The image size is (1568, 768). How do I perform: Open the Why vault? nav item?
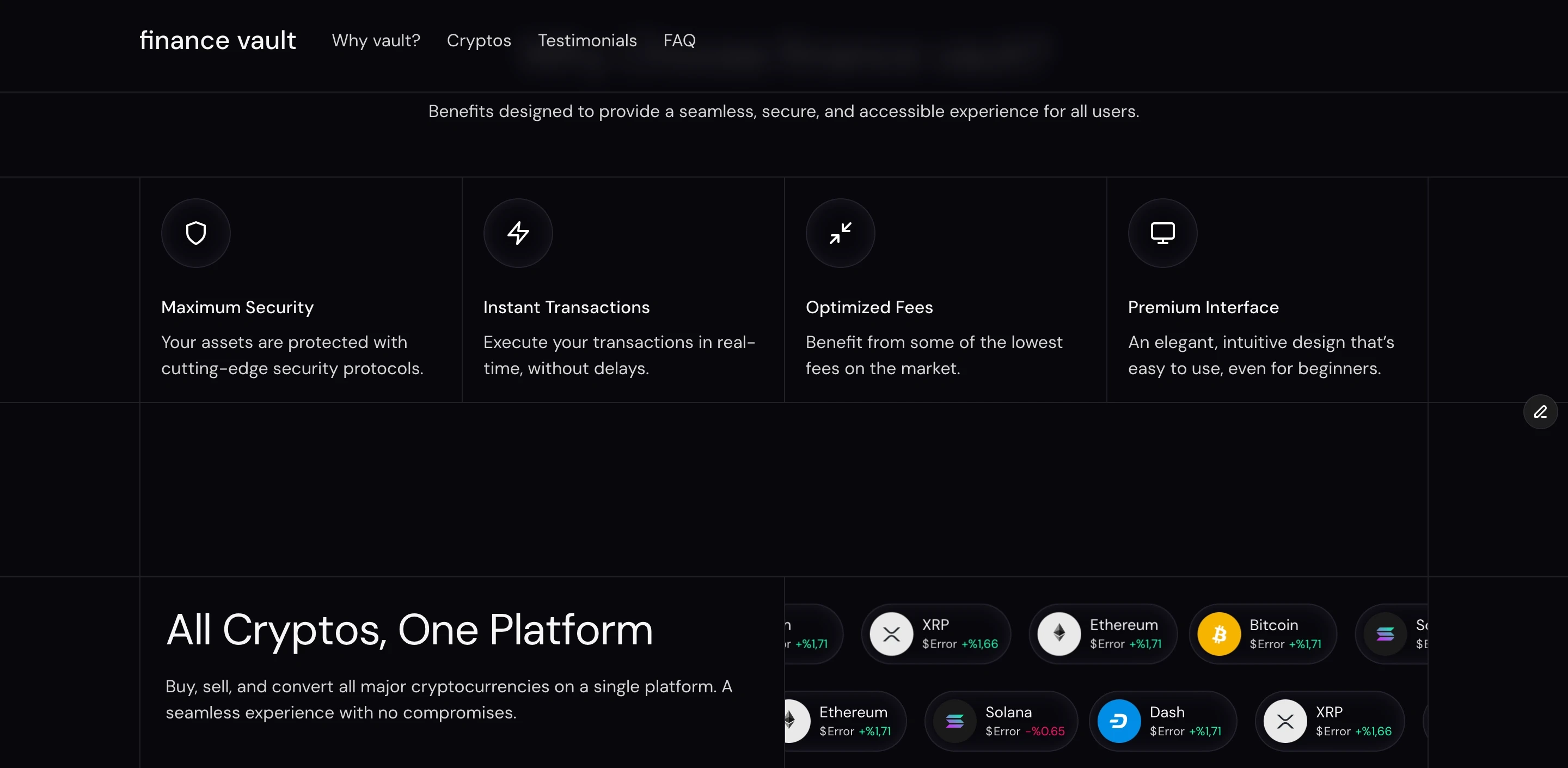(x=376, y=40)
